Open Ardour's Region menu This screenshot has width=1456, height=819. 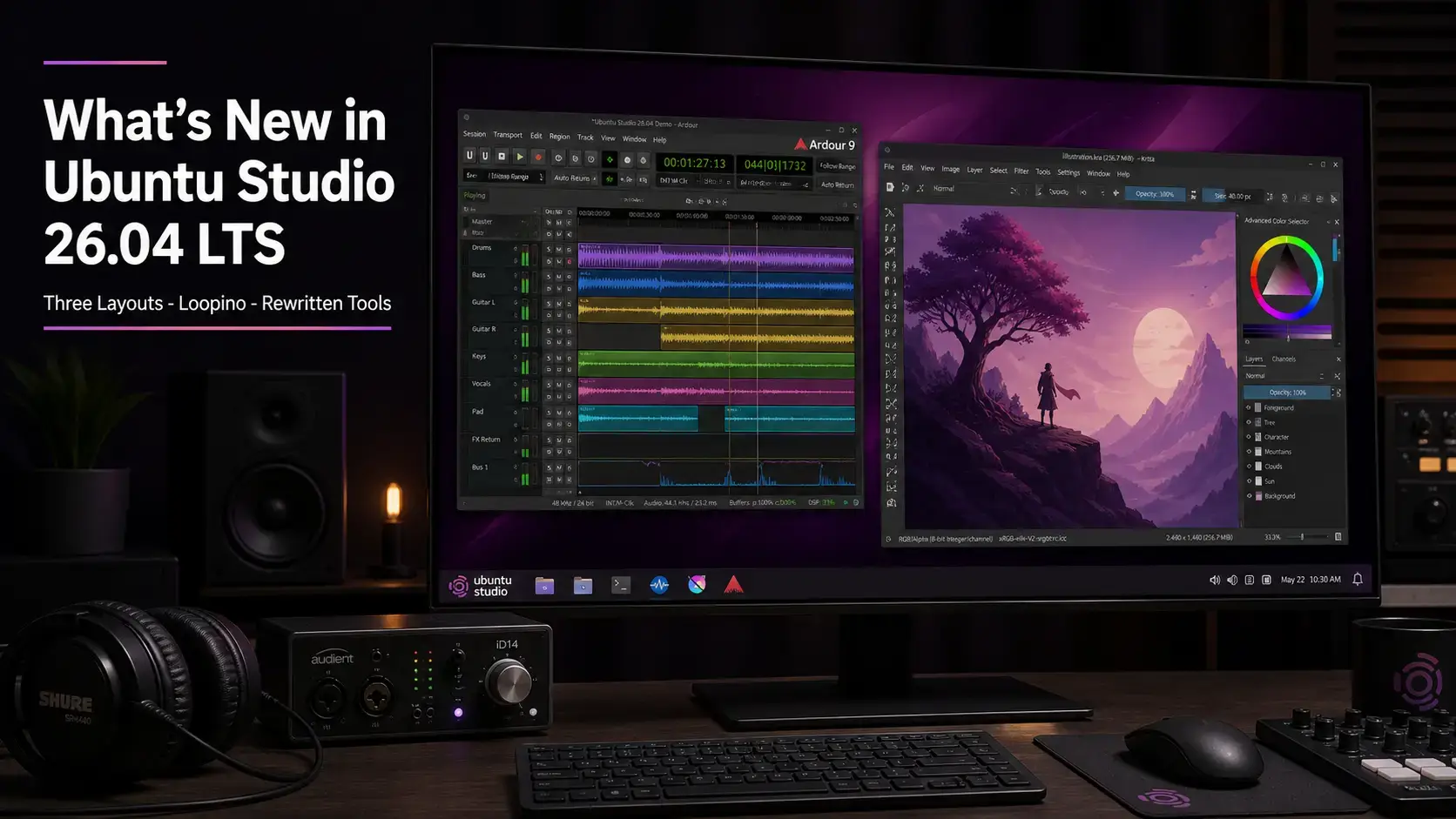(x=559, y=137)
